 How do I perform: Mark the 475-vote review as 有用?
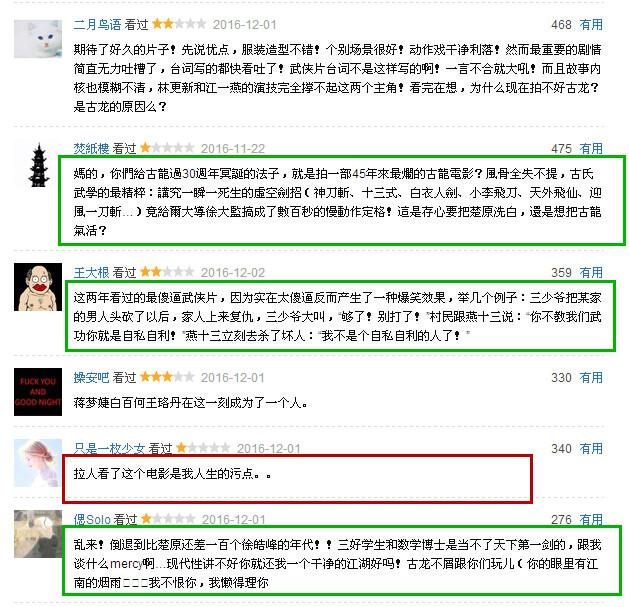pyautogui.click(x=591, y=149)
